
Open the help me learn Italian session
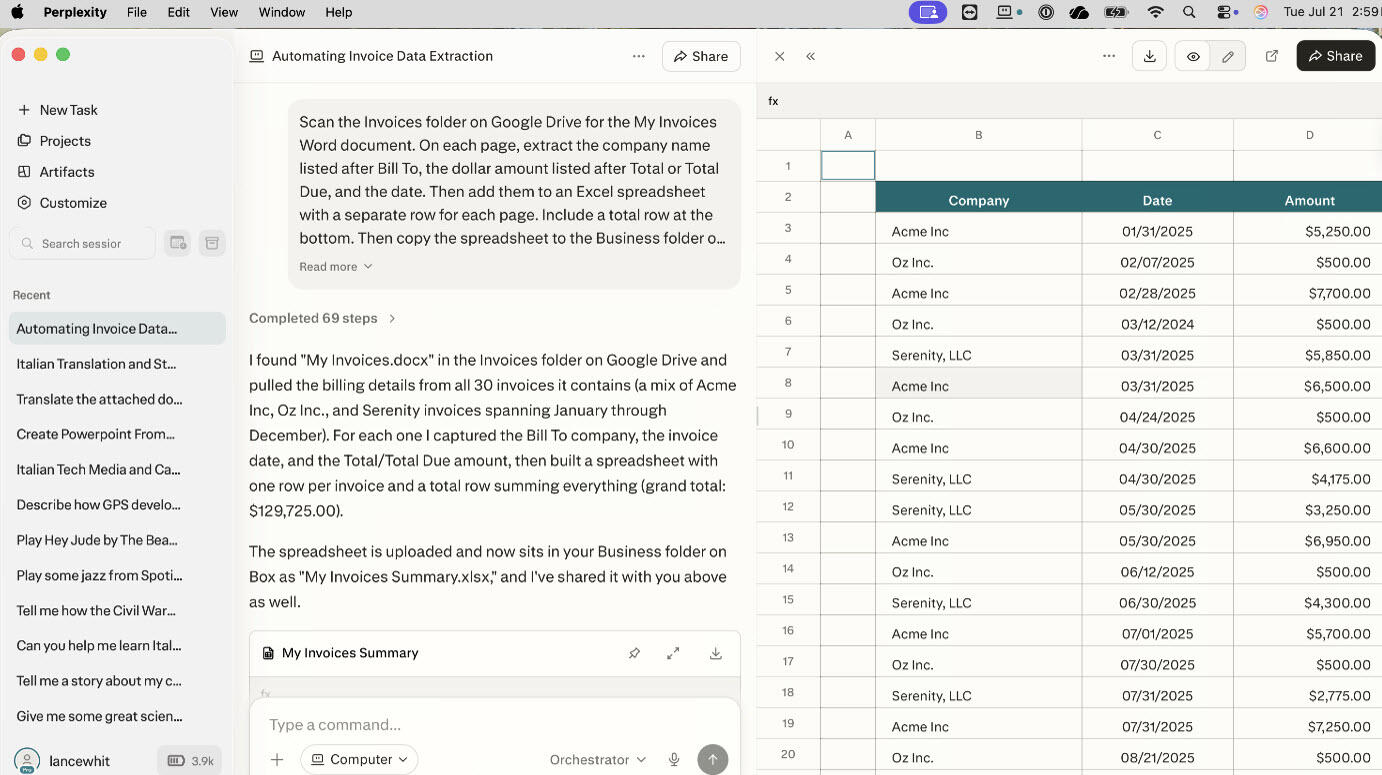coord(117,646)
